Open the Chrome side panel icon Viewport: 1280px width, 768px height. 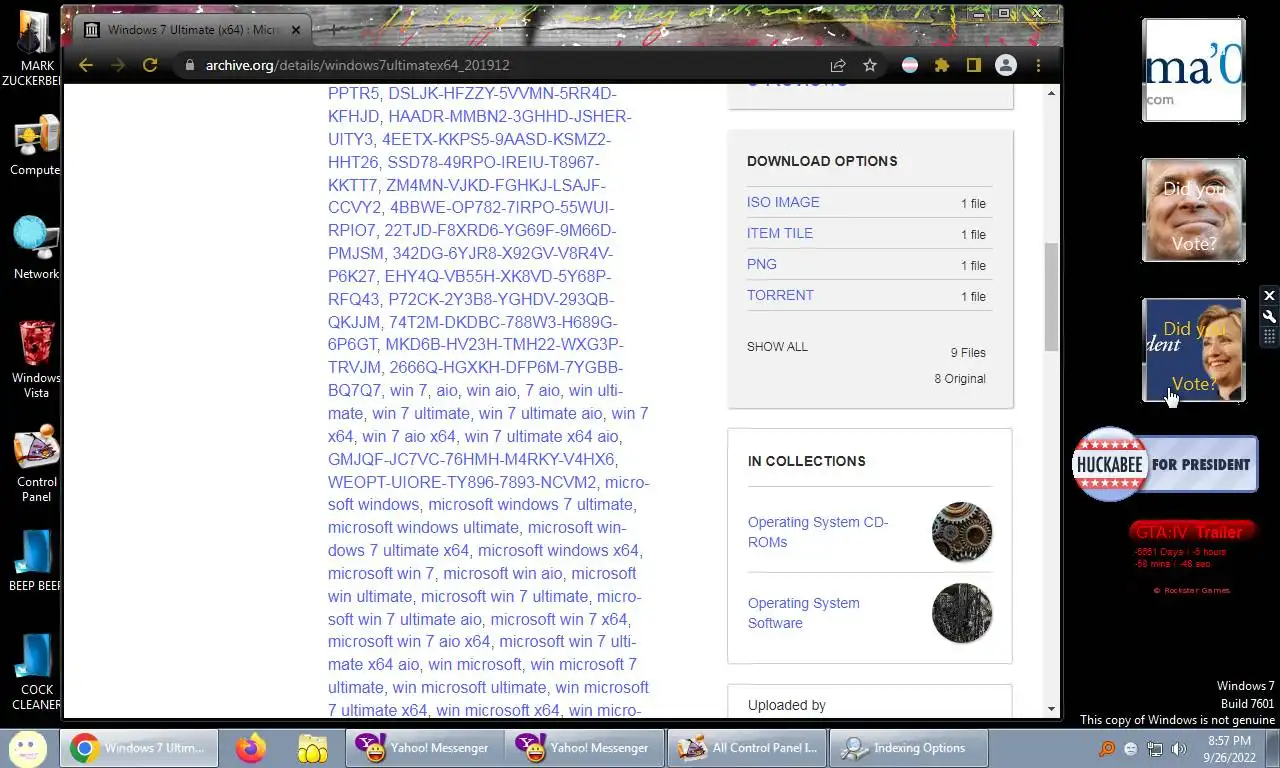pos(974,65)
